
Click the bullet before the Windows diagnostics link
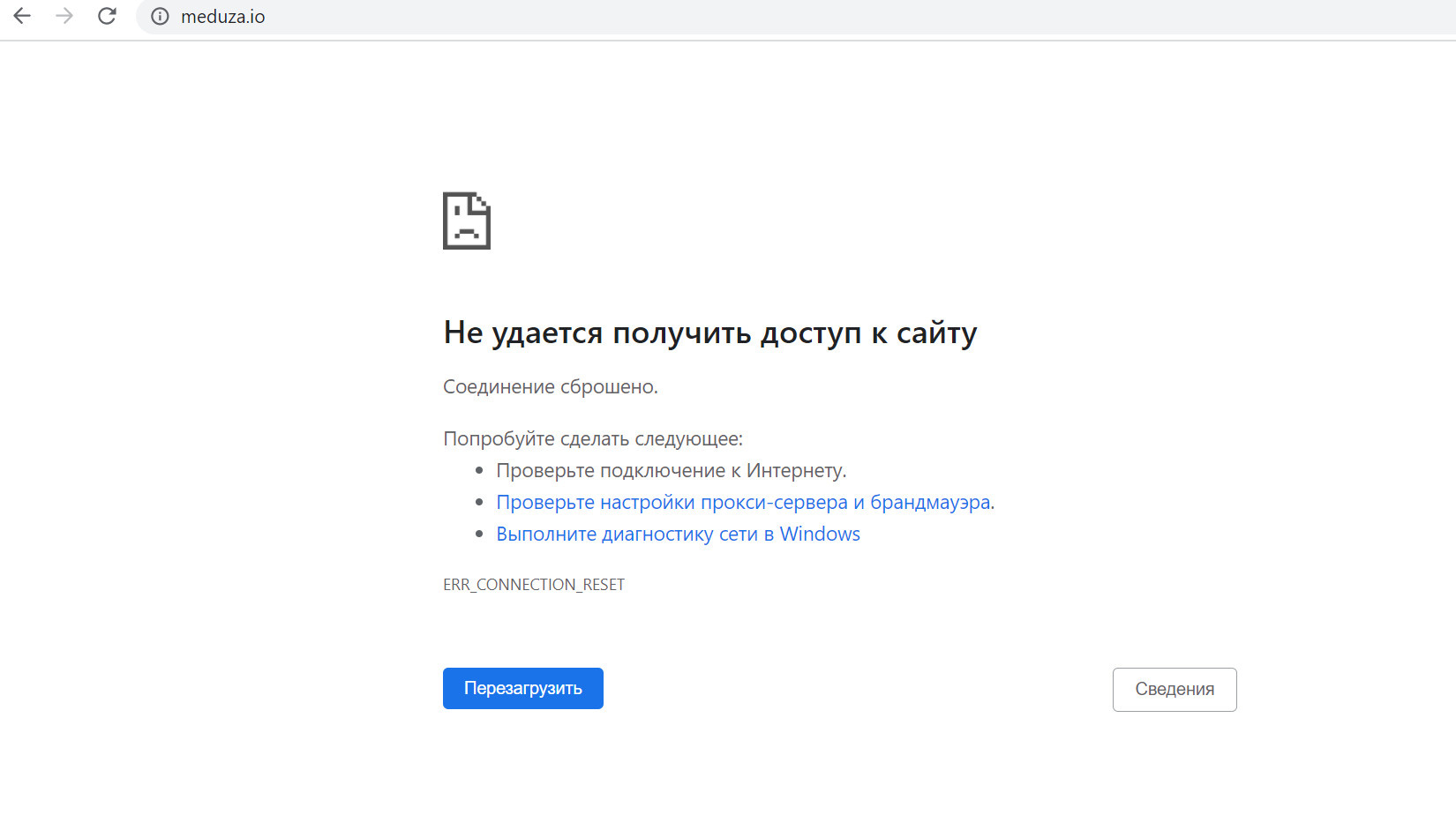479,535
